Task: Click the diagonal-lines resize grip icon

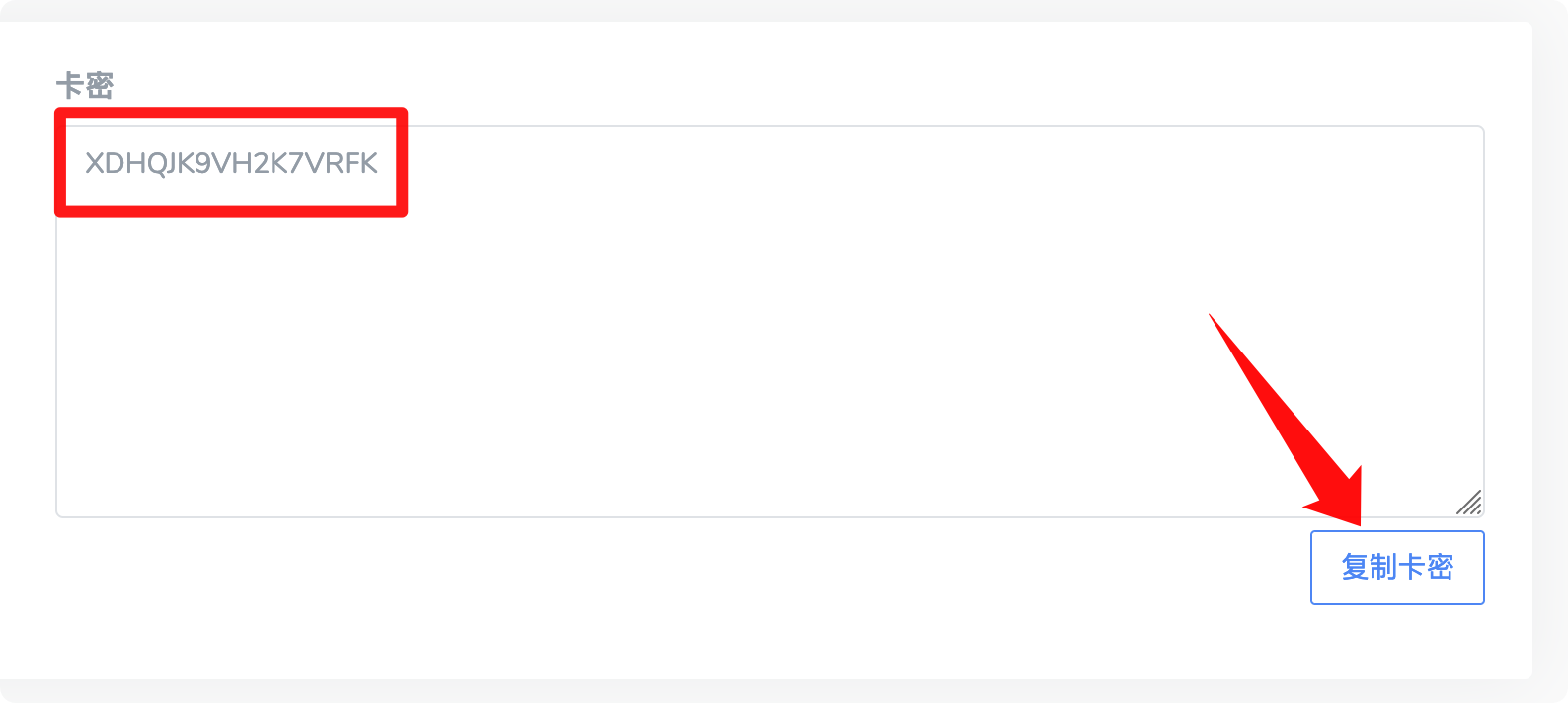Action: click(x=1469, y=503)
